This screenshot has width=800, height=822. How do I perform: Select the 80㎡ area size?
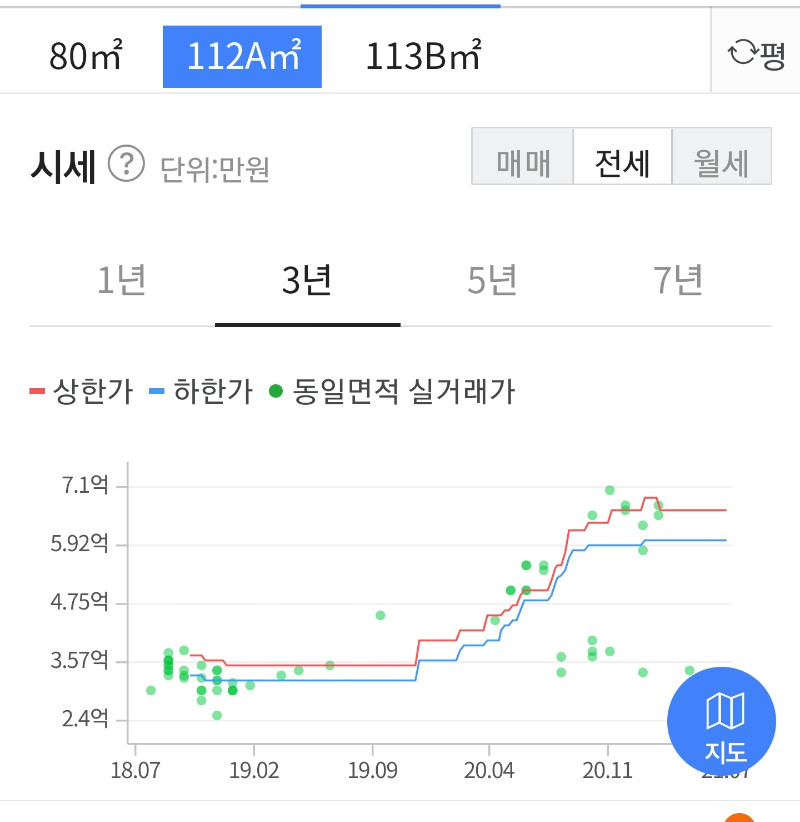click(86, 56)
